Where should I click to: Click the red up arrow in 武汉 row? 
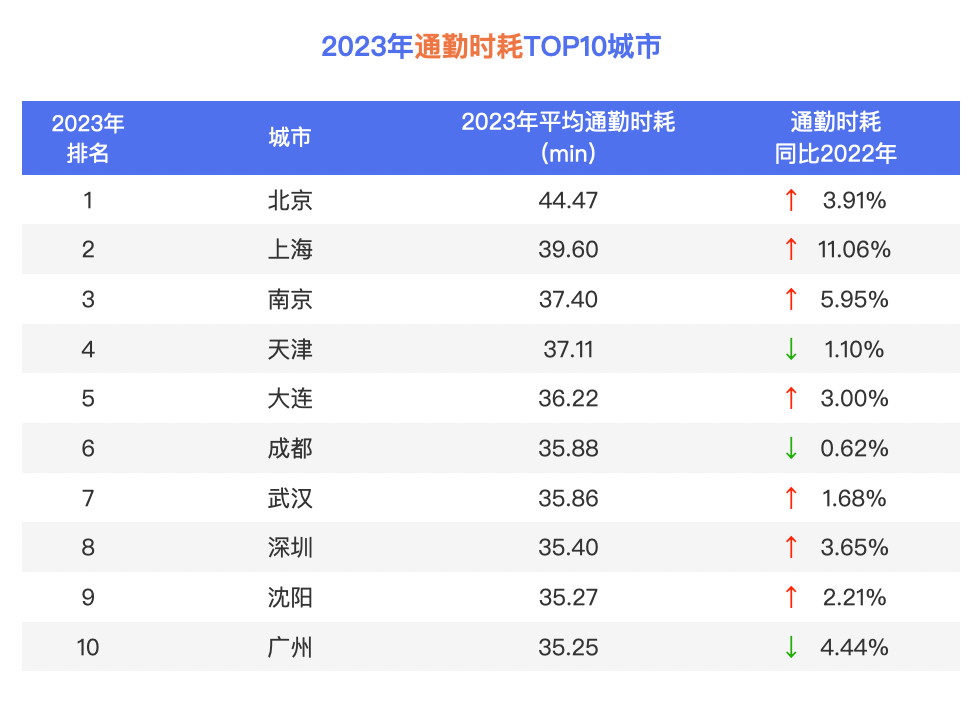tap(791, 498)
